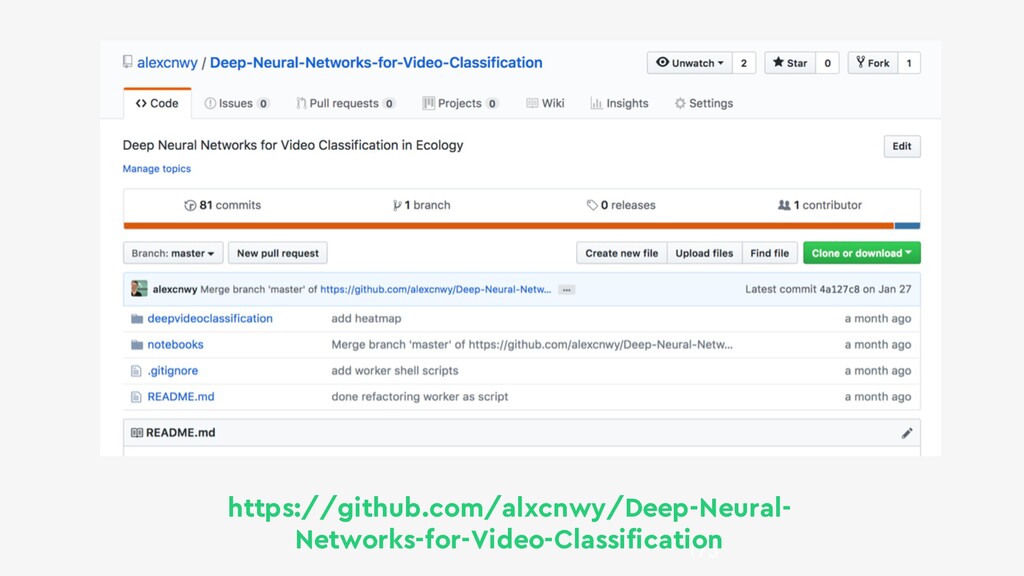Image resolution: width=1024 pixels, height=576 pixels.
Task: Open the GitHub URL in latest commit message
Action: [x=436, y=289]
